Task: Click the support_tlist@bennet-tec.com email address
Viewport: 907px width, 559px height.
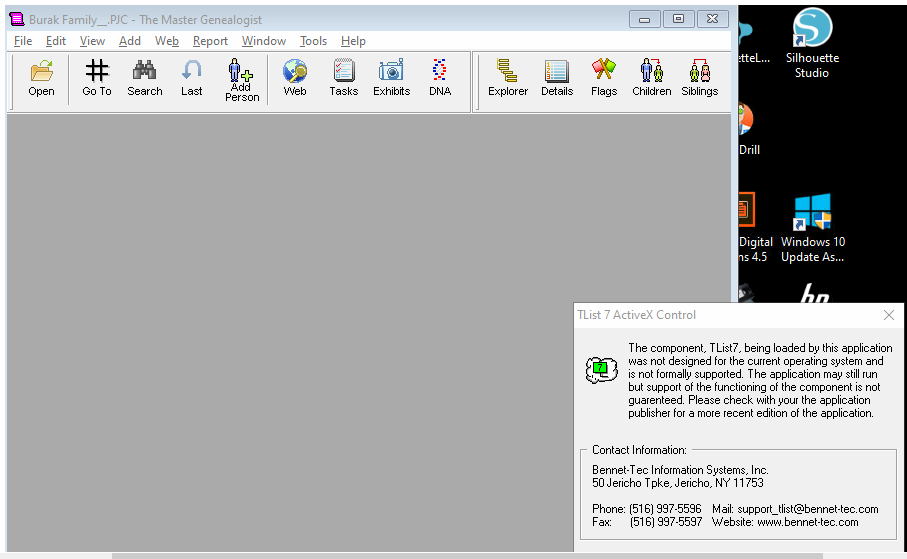Action: coord(808,509)
